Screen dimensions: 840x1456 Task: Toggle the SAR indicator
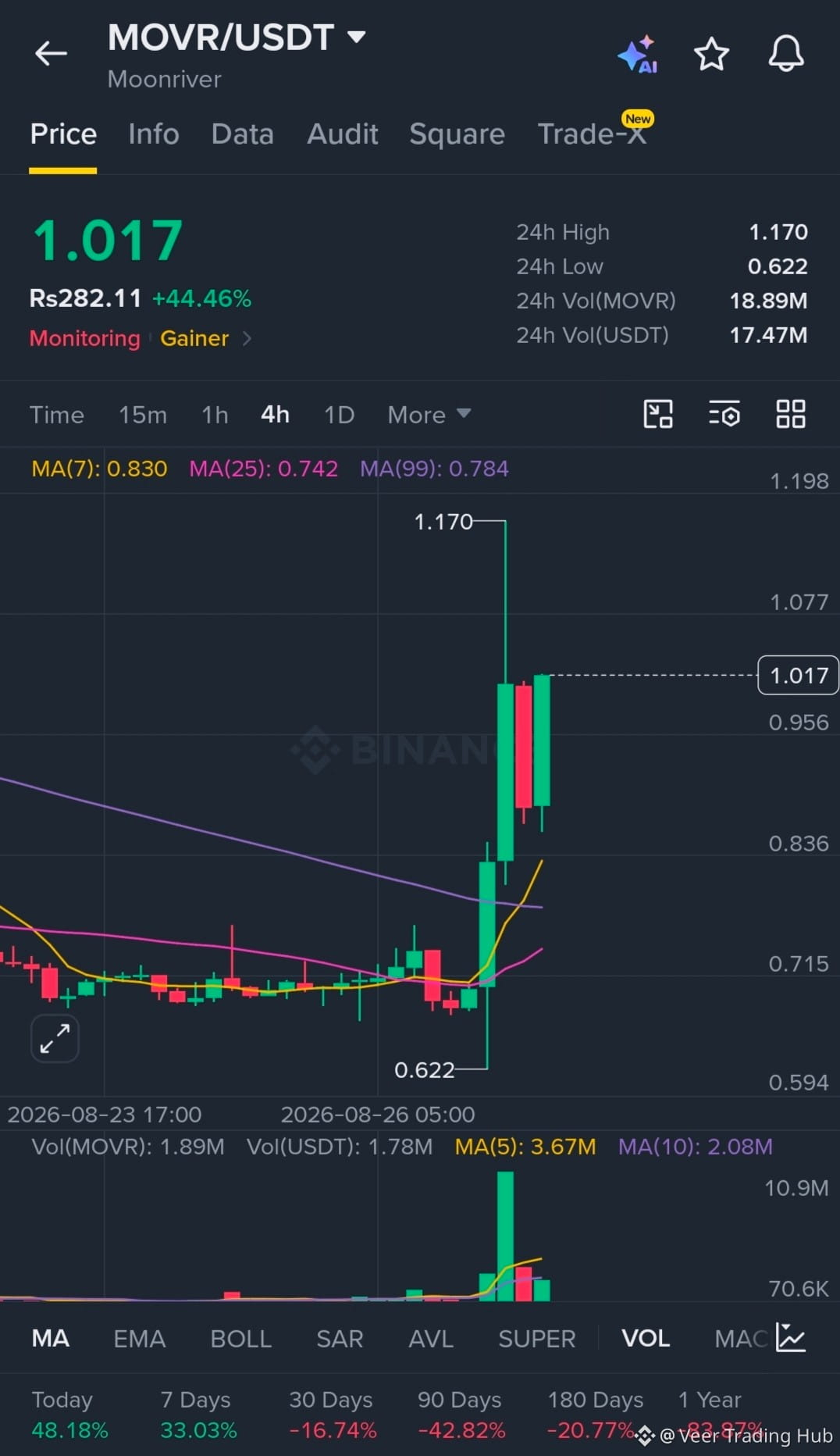tap(340, 1338)
